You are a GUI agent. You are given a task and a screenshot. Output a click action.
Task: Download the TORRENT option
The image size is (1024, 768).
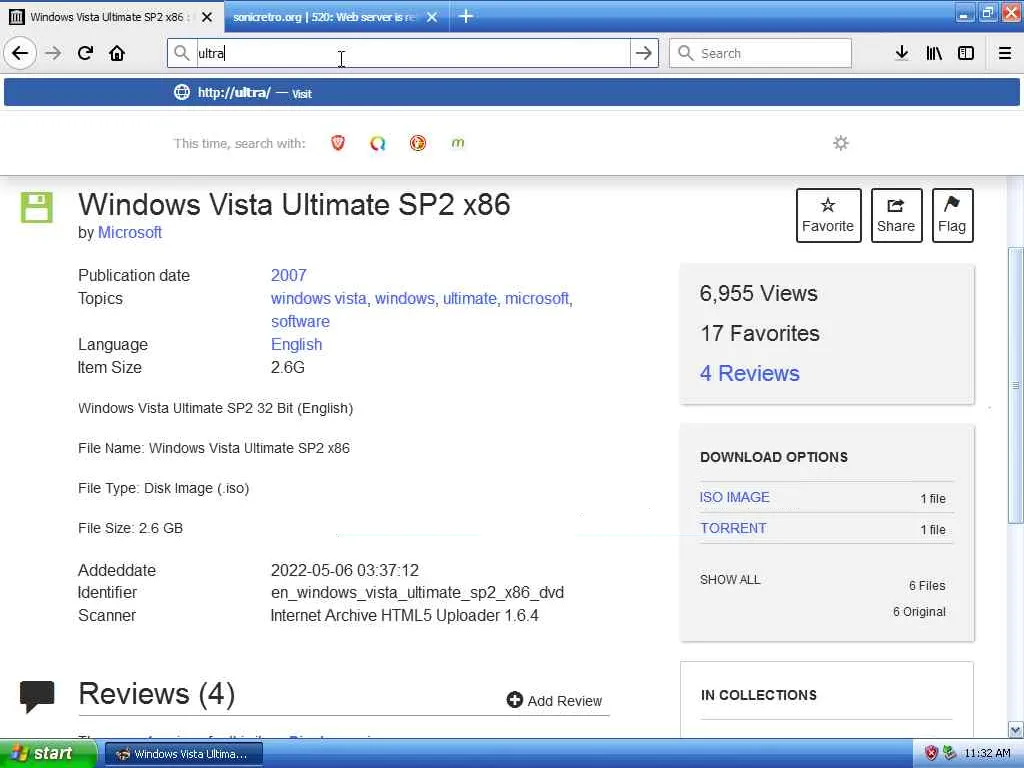point(733,528)
